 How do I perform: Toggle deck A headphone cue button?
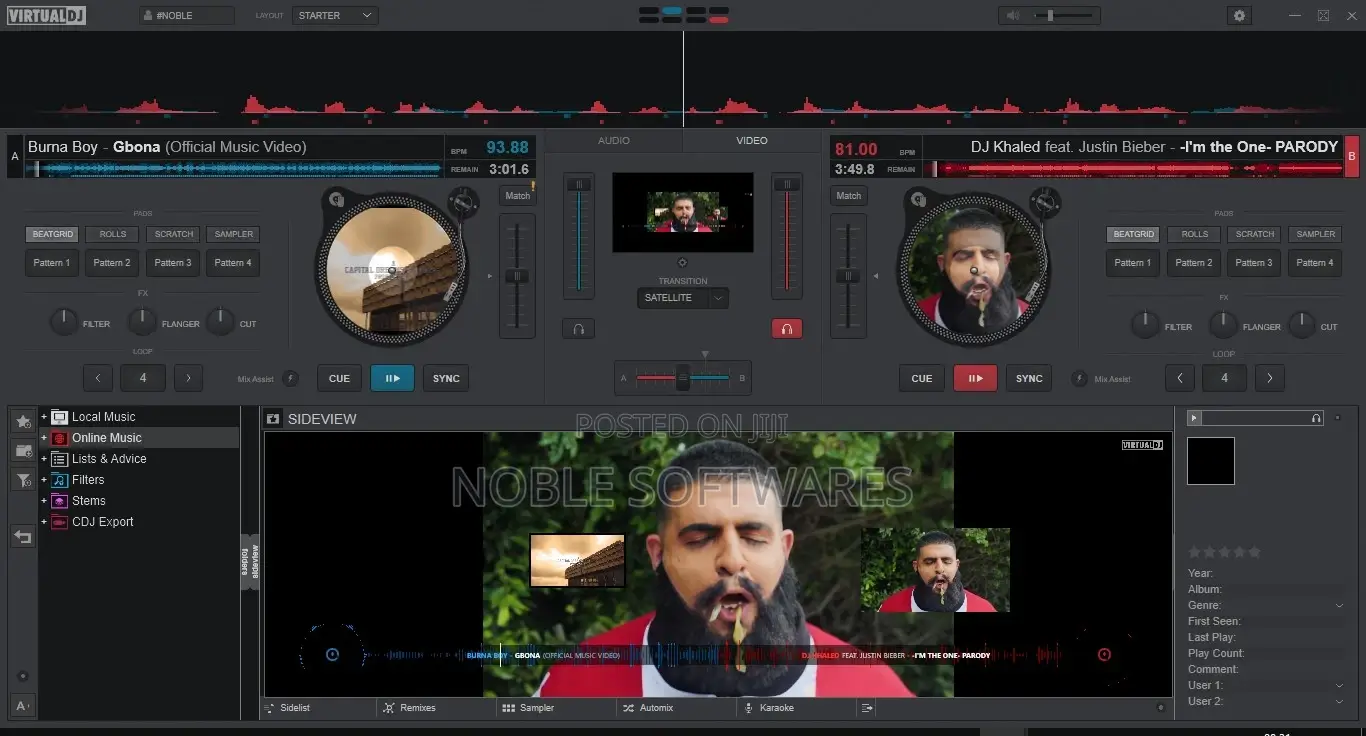point(578,328)
